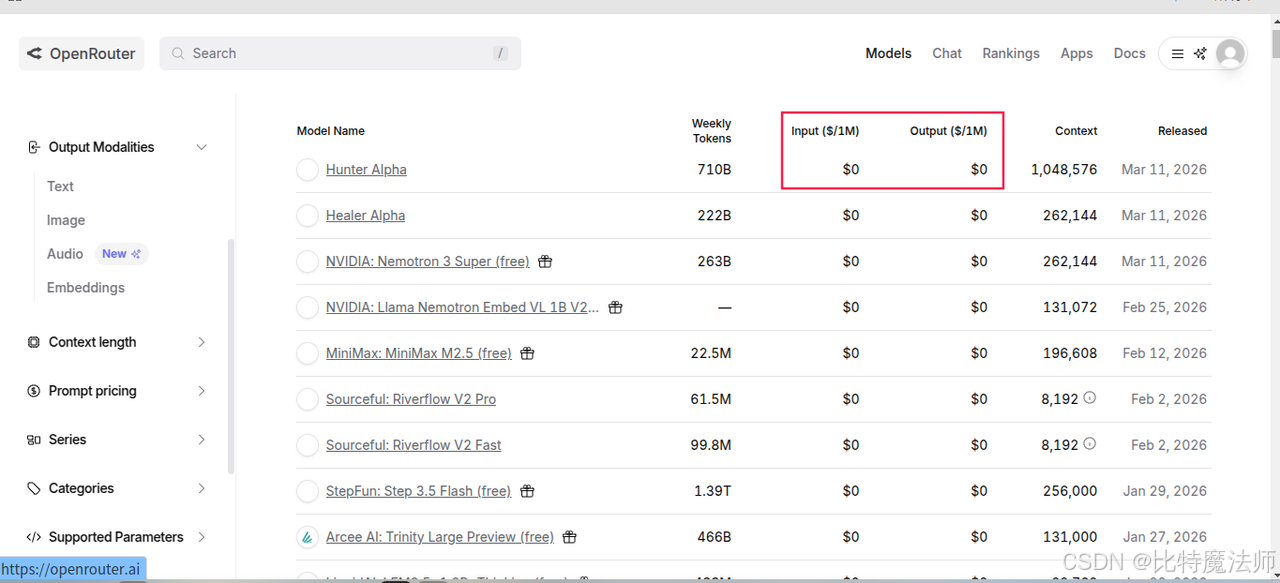Open NVIDIA: Nemotron 3 Super (free) link
The image size is (1280, 583).
coord(428,262)
